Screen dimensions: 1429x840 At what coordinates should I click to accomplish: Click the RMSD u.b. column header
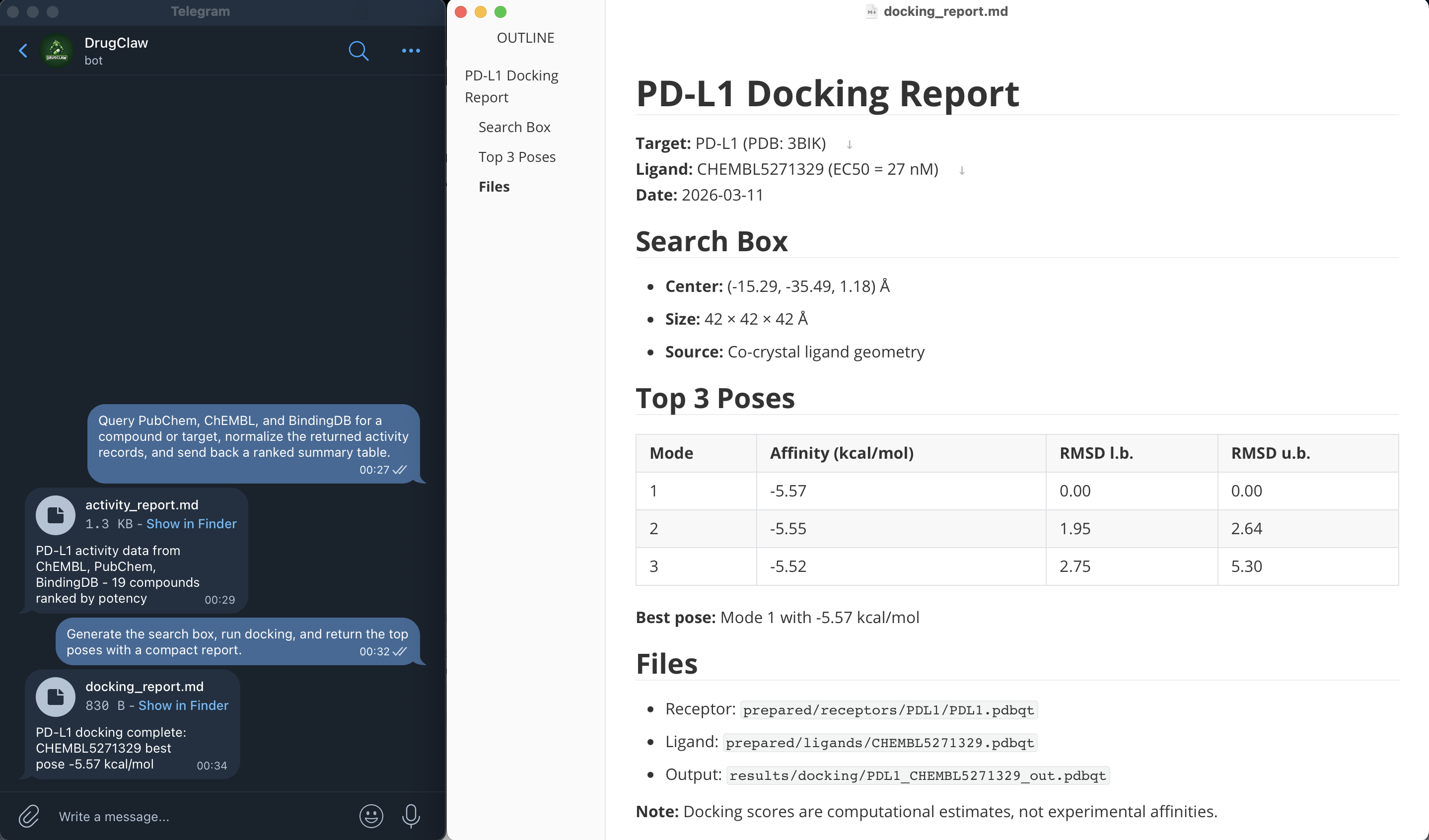pyautogui.click(x=1308, y=453)
